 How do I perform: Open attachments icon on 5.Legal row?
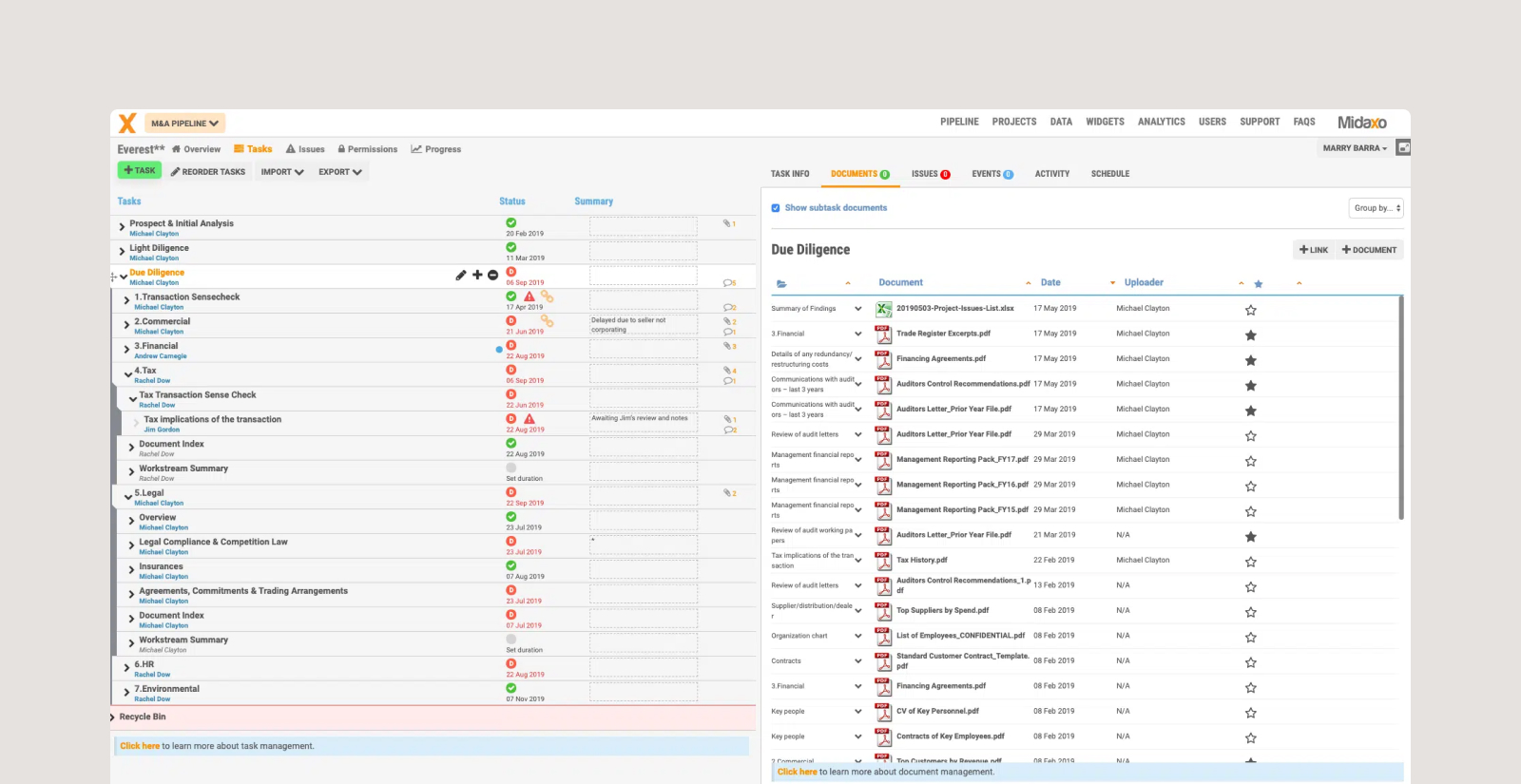(x=729, y=493)
